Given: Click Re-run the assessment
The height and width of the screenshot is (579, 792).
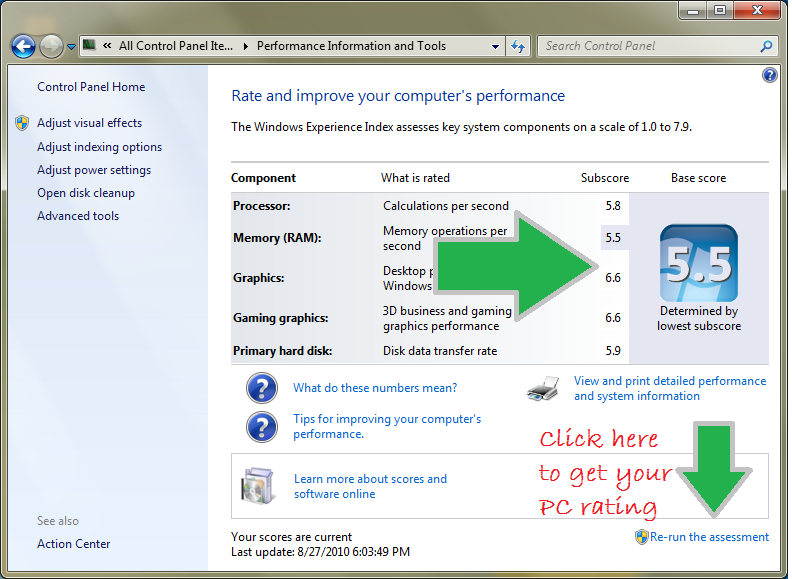Looking at the screenshot, I should tap(709, 537).
